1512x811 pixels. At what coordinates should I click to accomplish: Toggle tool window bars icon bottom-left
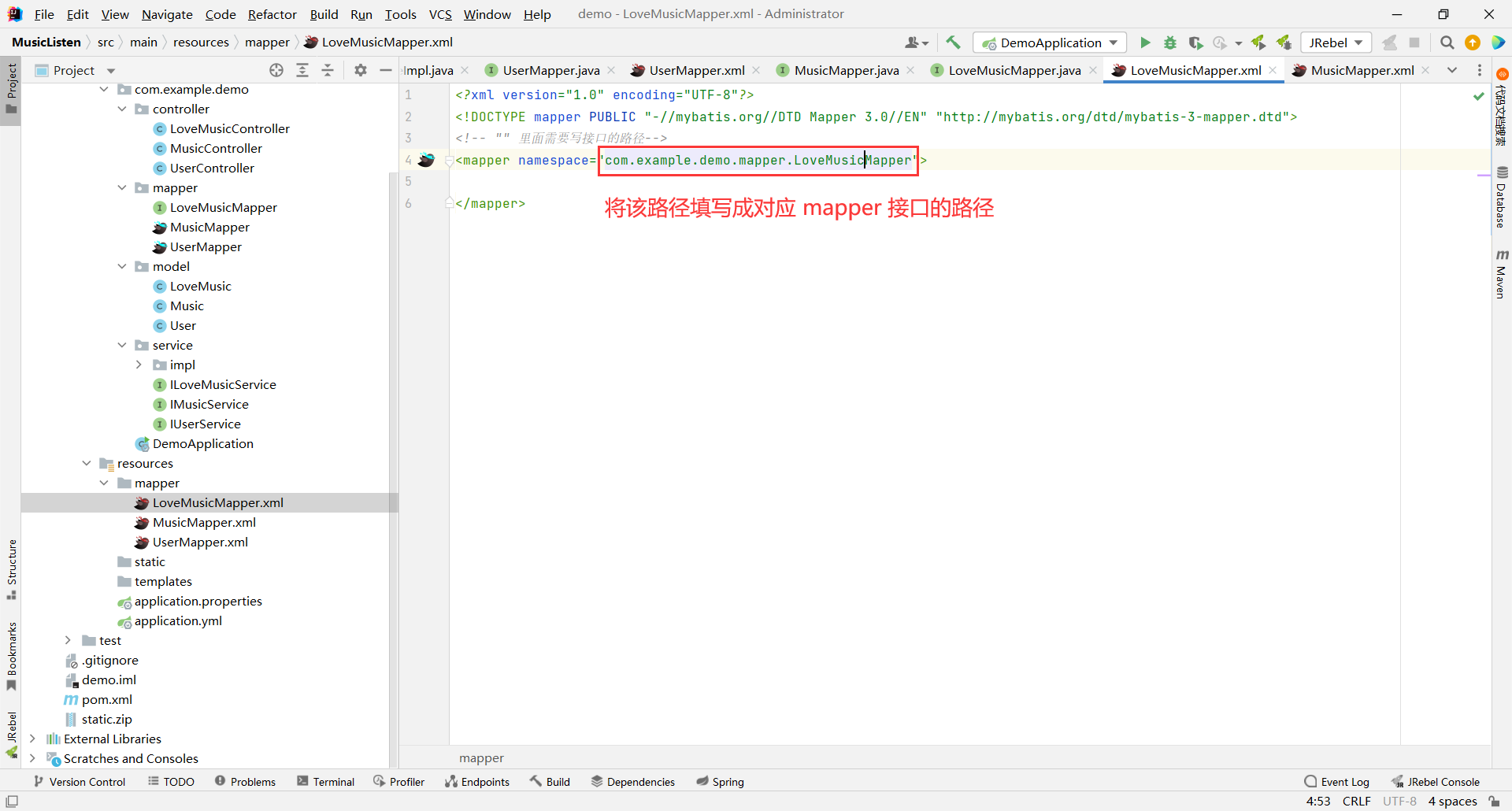pyautogui.click(x=12, y=801)
